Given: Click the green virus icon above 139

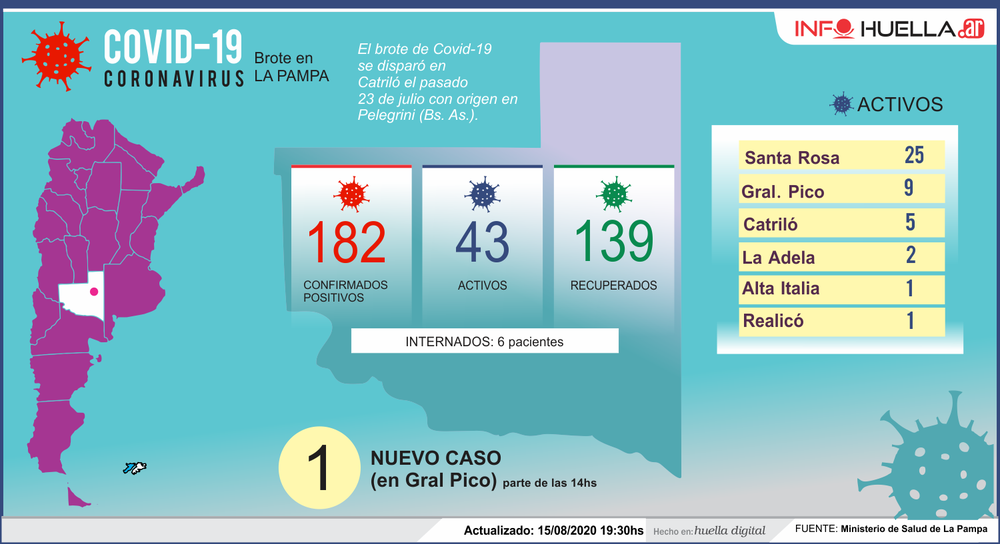Looking at the screenshot, I should tap(613, 193).
